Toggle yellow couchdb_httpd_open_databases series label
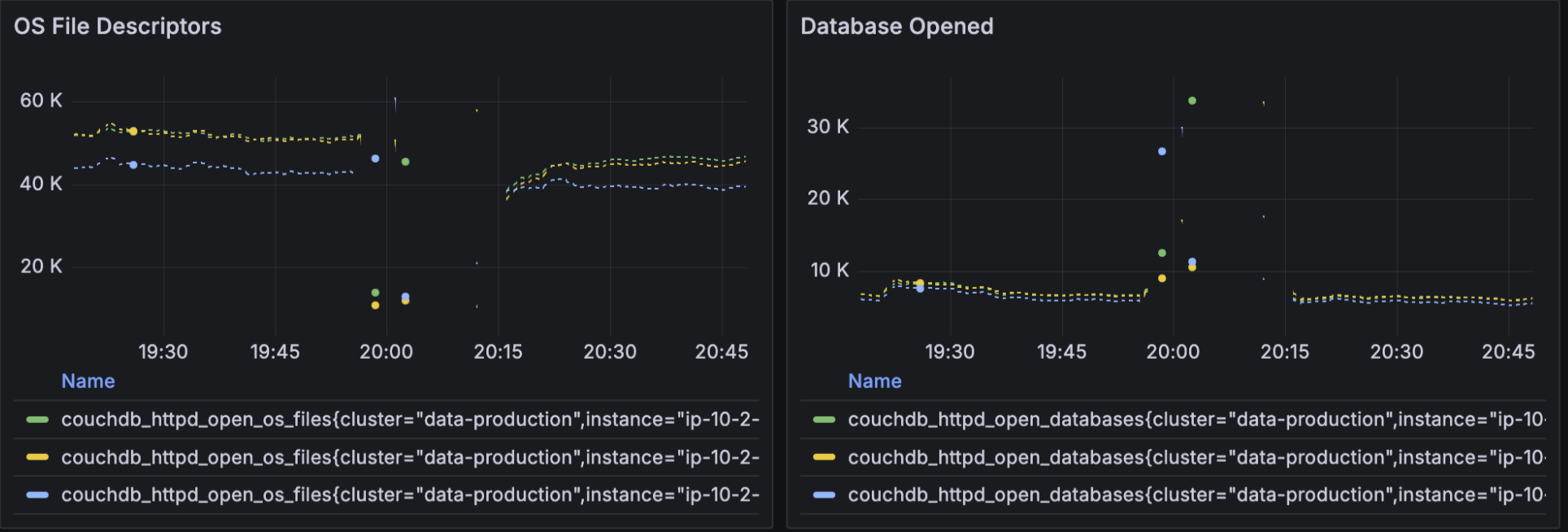The image size is (1568, 532). pos(1197,457)
